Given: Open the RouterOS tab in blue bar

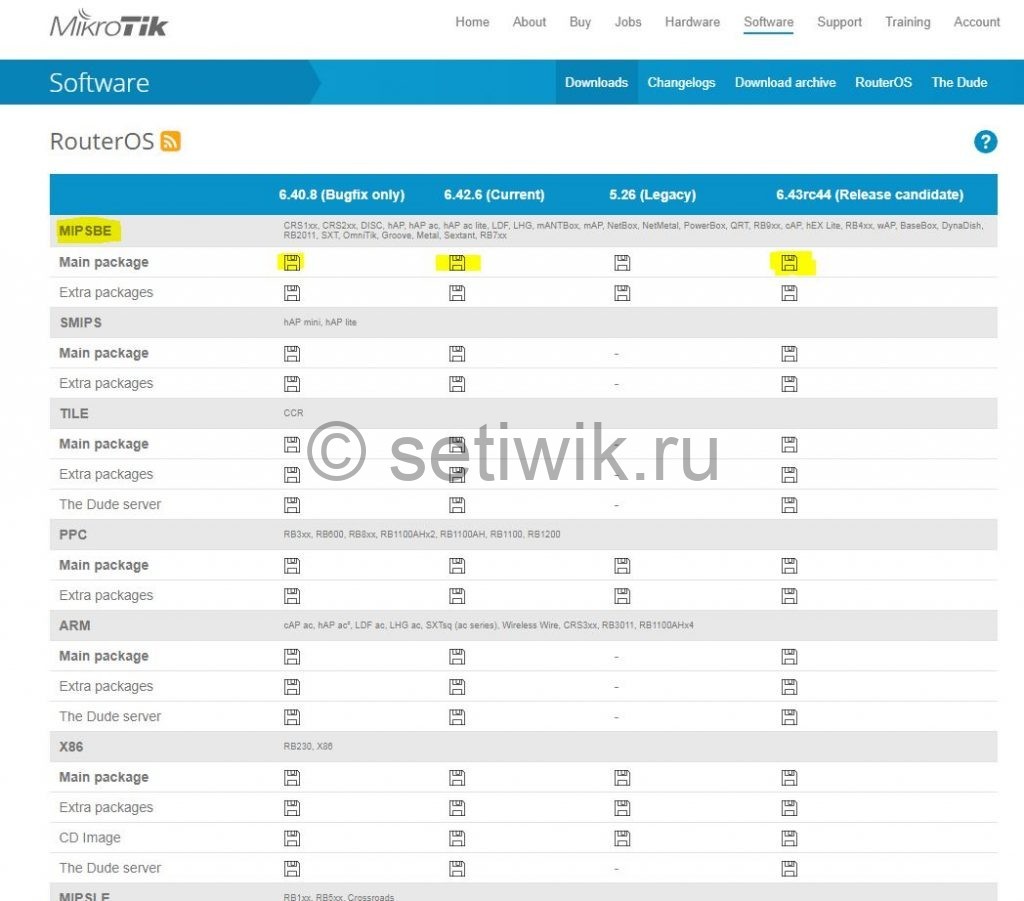Looking at the screenshot, I should 883,82.
